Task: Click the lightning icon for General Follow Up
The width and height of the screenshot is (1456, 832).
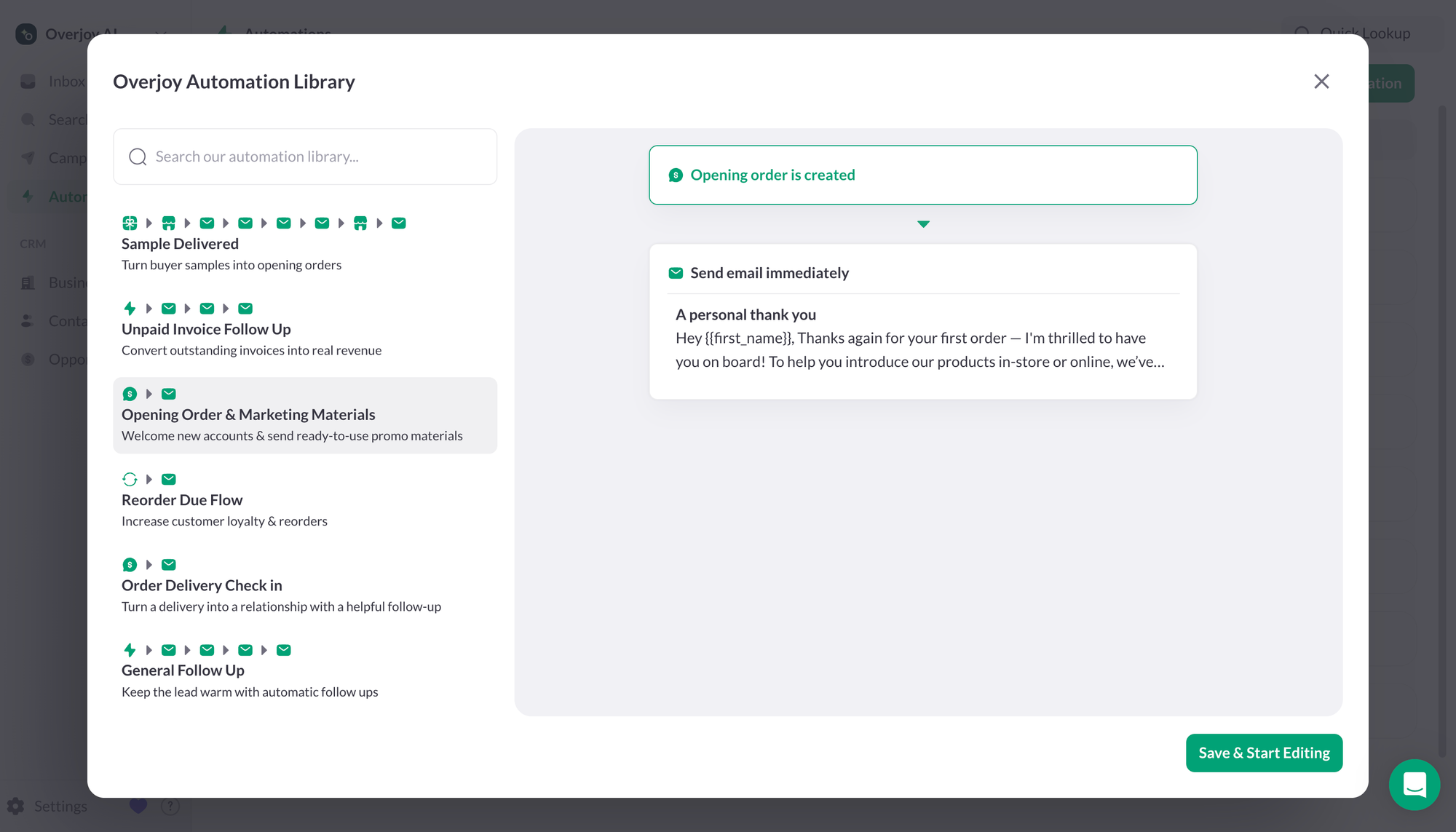Action: coord(130,649)
